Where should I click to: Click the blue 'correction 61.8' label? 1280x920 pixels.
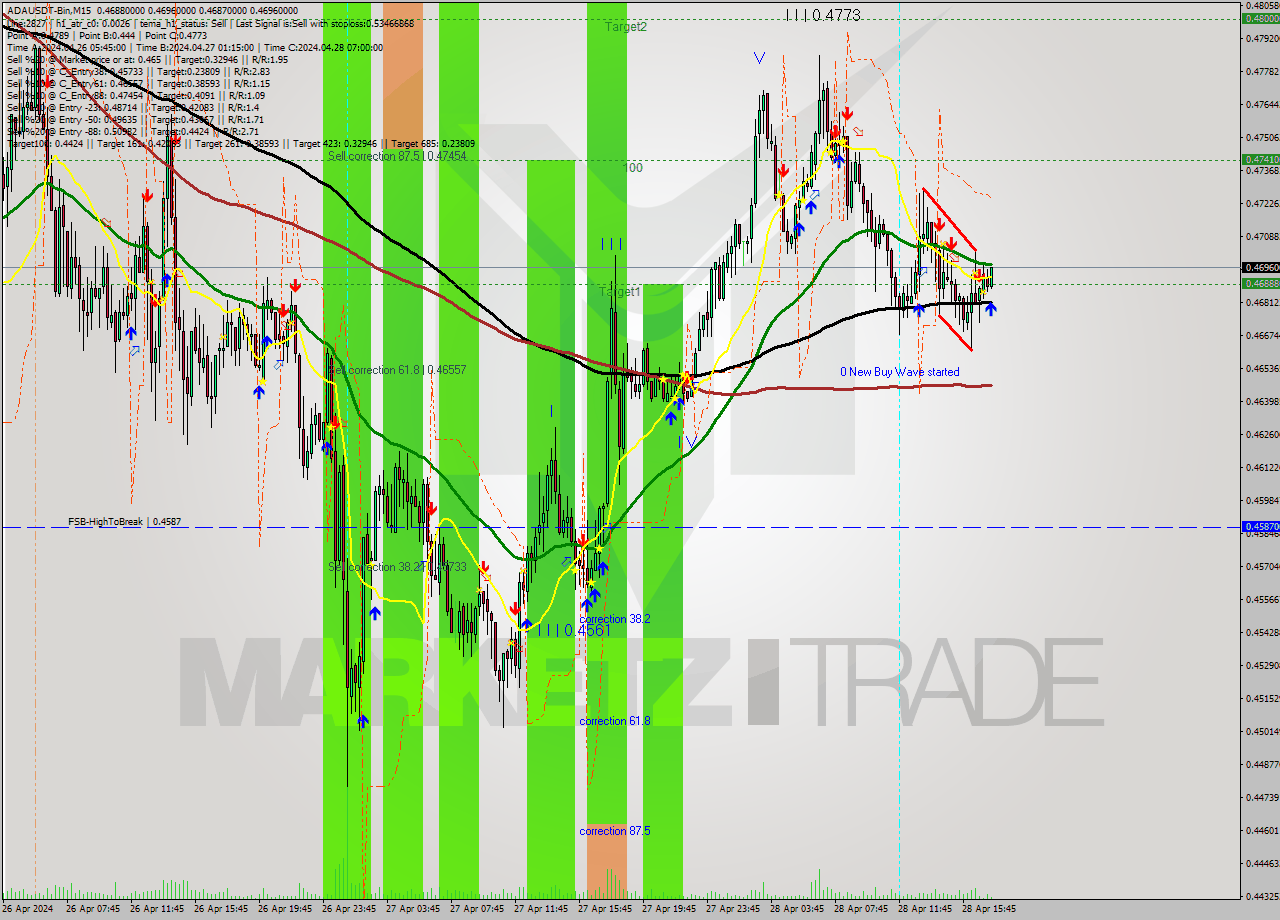click(x=615, y=721)
